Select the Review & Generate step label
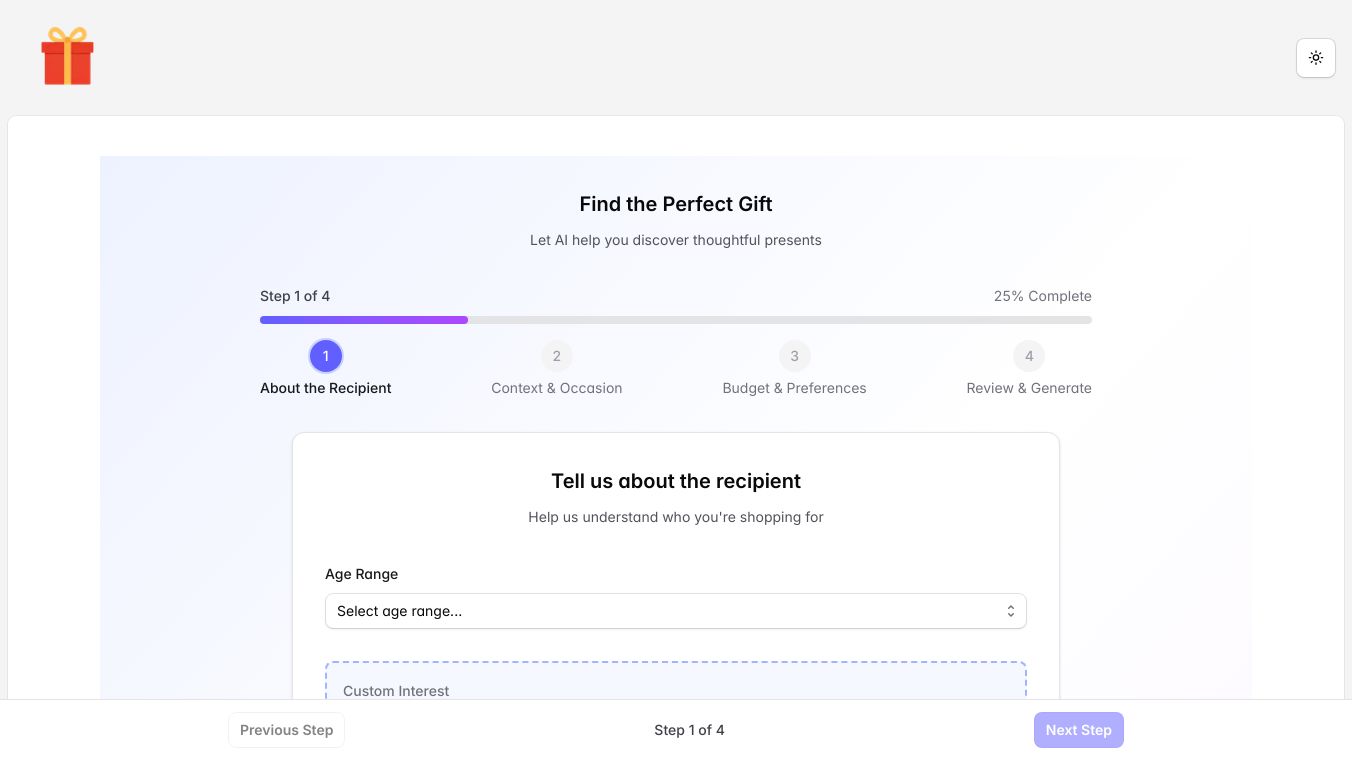The width and height of the screenshot is (1352, 760). [1029, 388]
